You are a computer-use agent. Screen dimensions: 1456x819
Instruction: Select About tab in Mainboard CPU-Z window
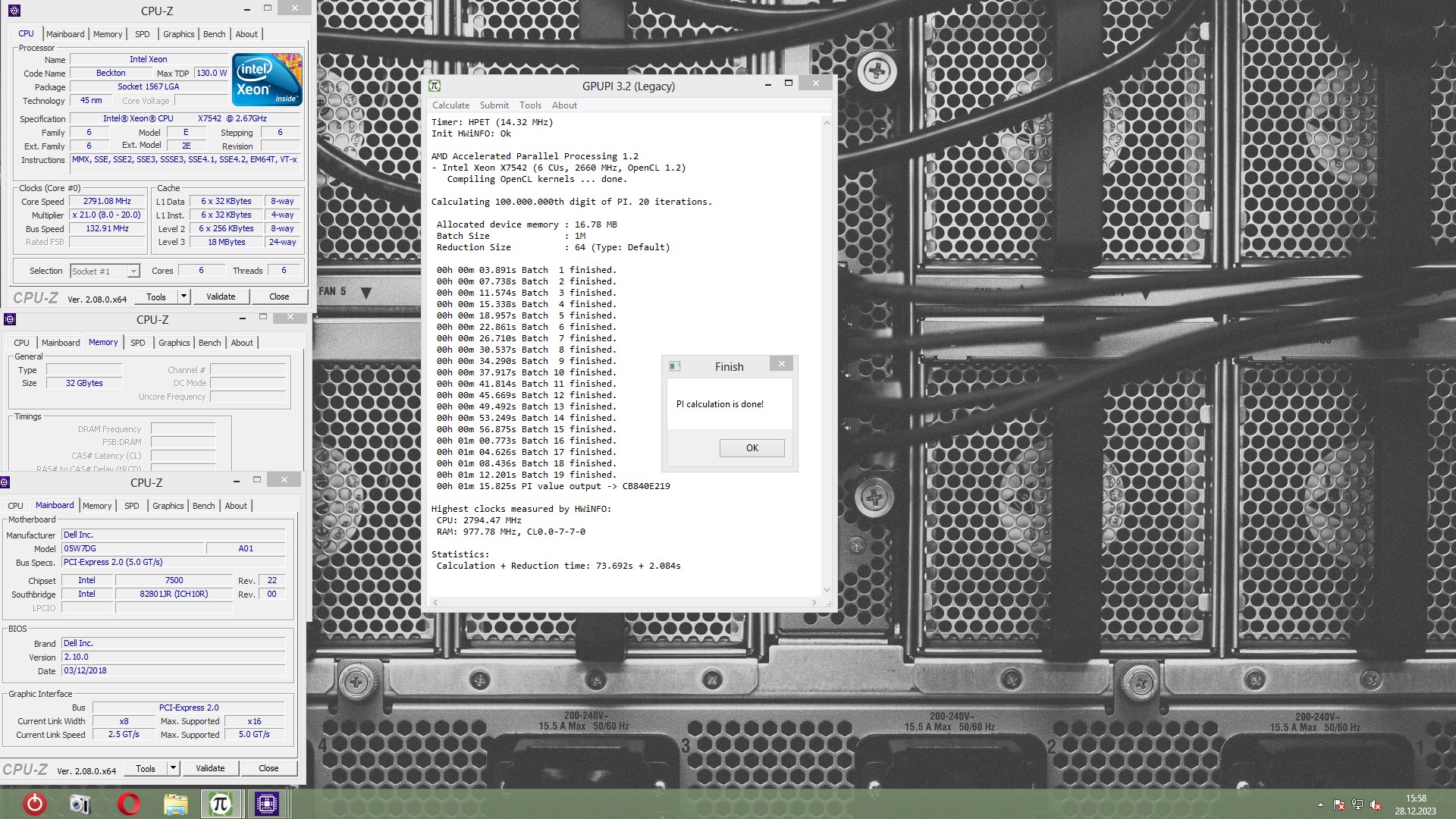(236, 506)
